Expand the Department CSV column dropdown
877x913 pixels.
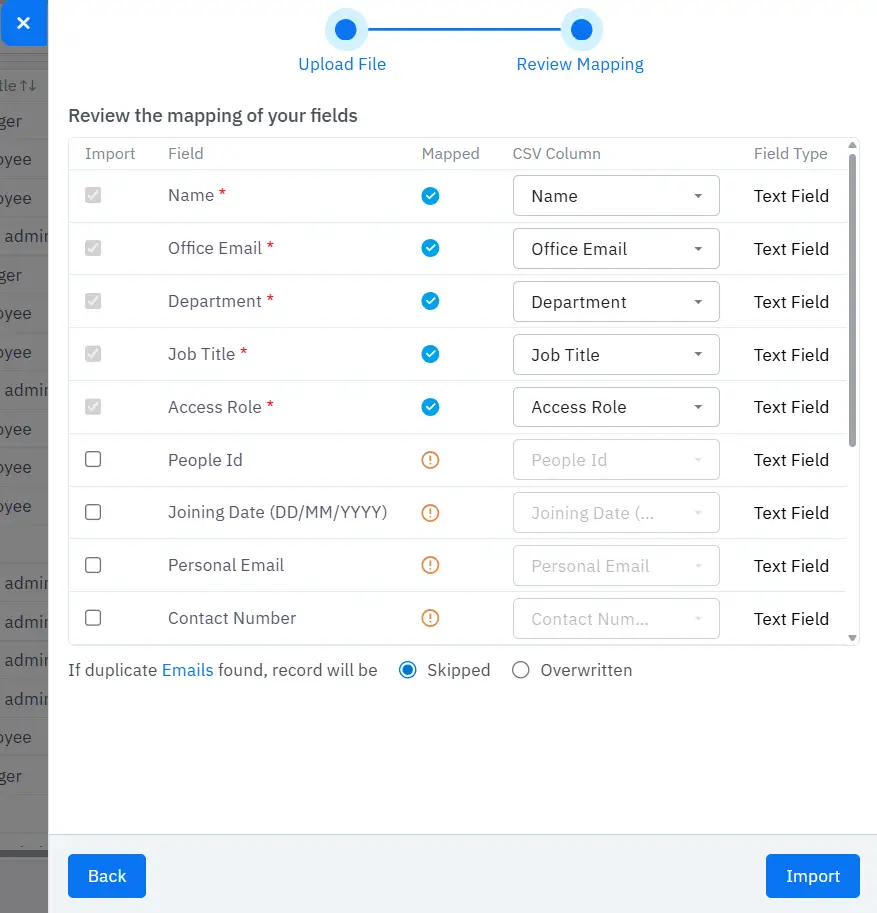616,302
